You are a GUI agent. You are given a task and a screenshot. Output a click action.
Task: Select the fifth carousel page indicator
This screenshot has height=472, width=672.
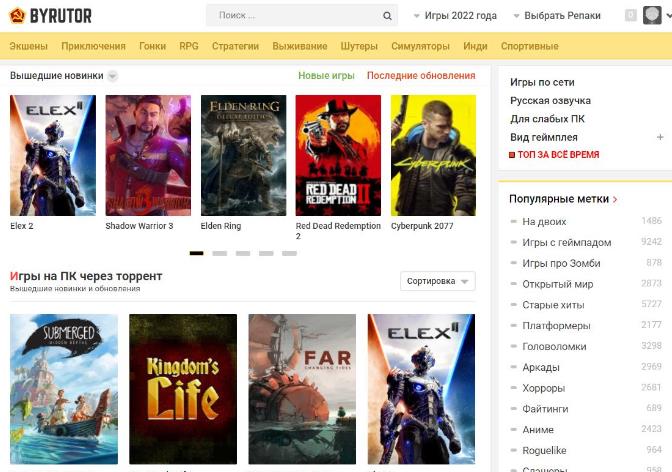click(289, 253)
